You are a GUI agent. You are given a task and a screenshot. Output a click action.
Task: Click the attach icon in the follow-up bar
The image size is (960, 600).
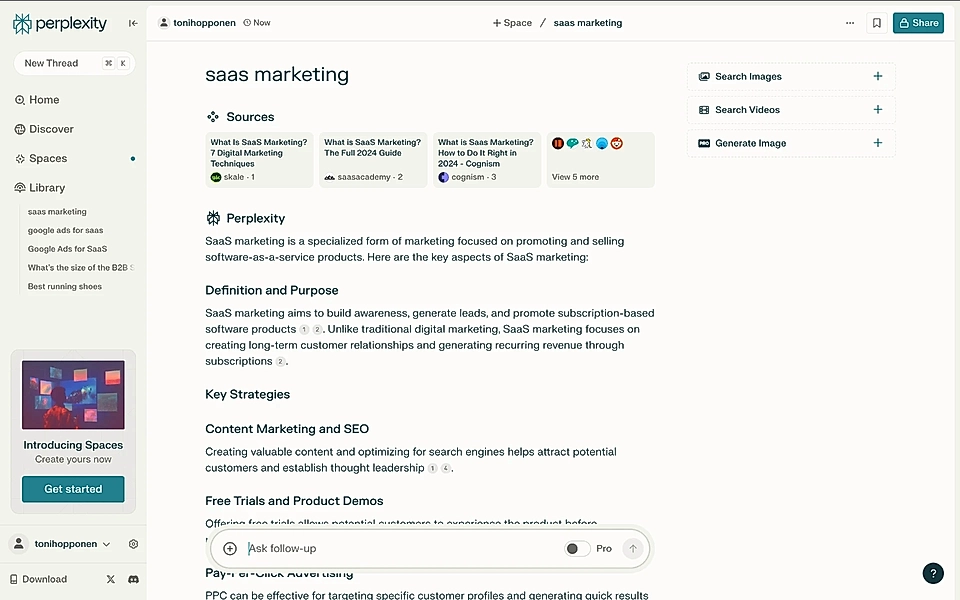click(230, 548)
